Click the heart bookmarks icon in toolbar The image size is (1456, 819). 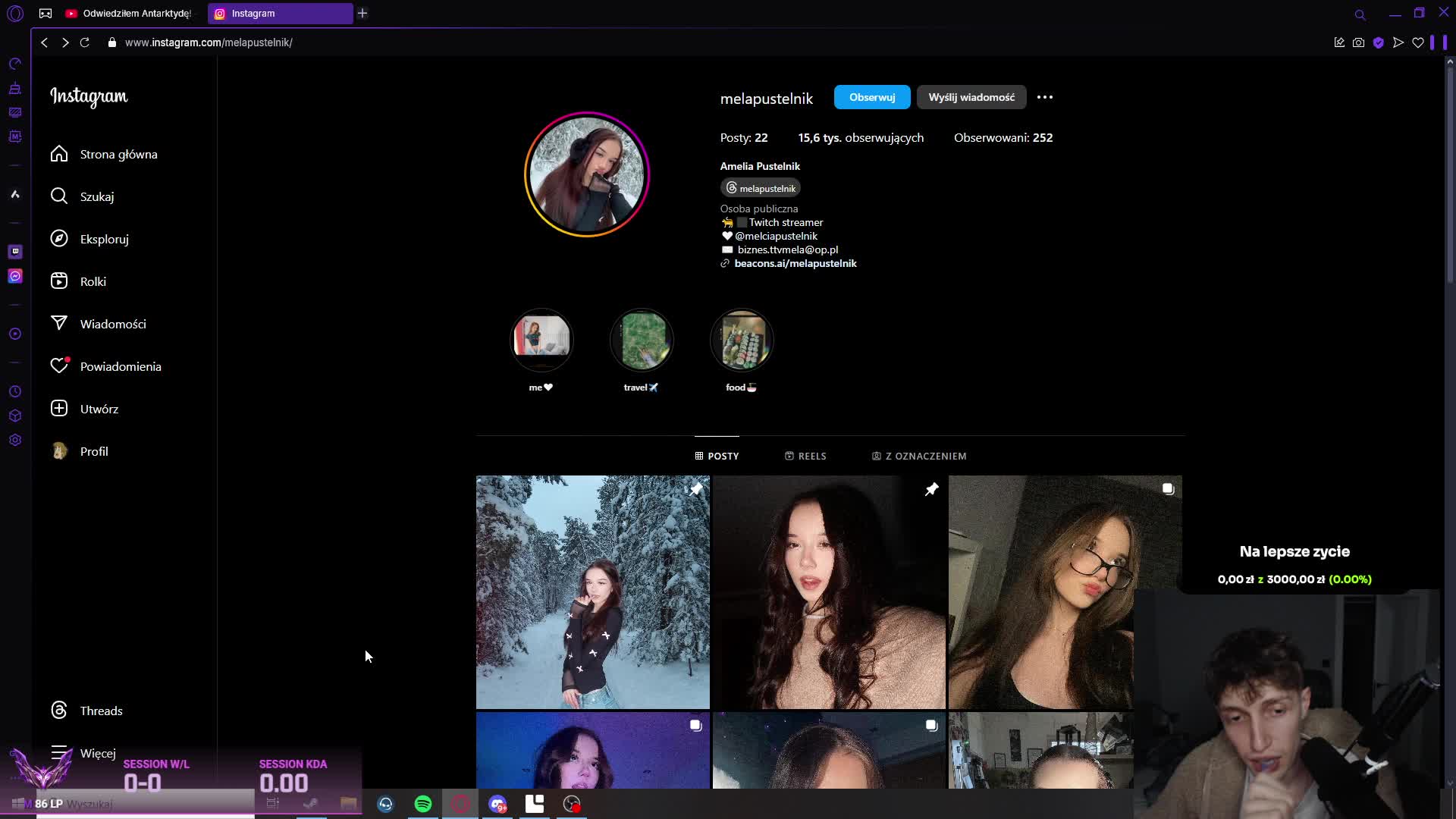(1417, 42)
